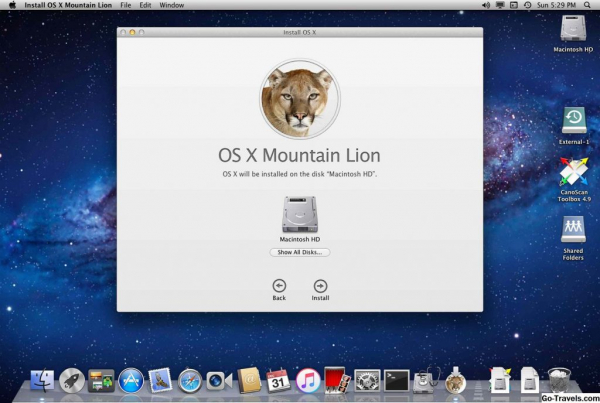Click Install OS X Mountain Lion Dock icon
The image size is (600, 403).
456,380
